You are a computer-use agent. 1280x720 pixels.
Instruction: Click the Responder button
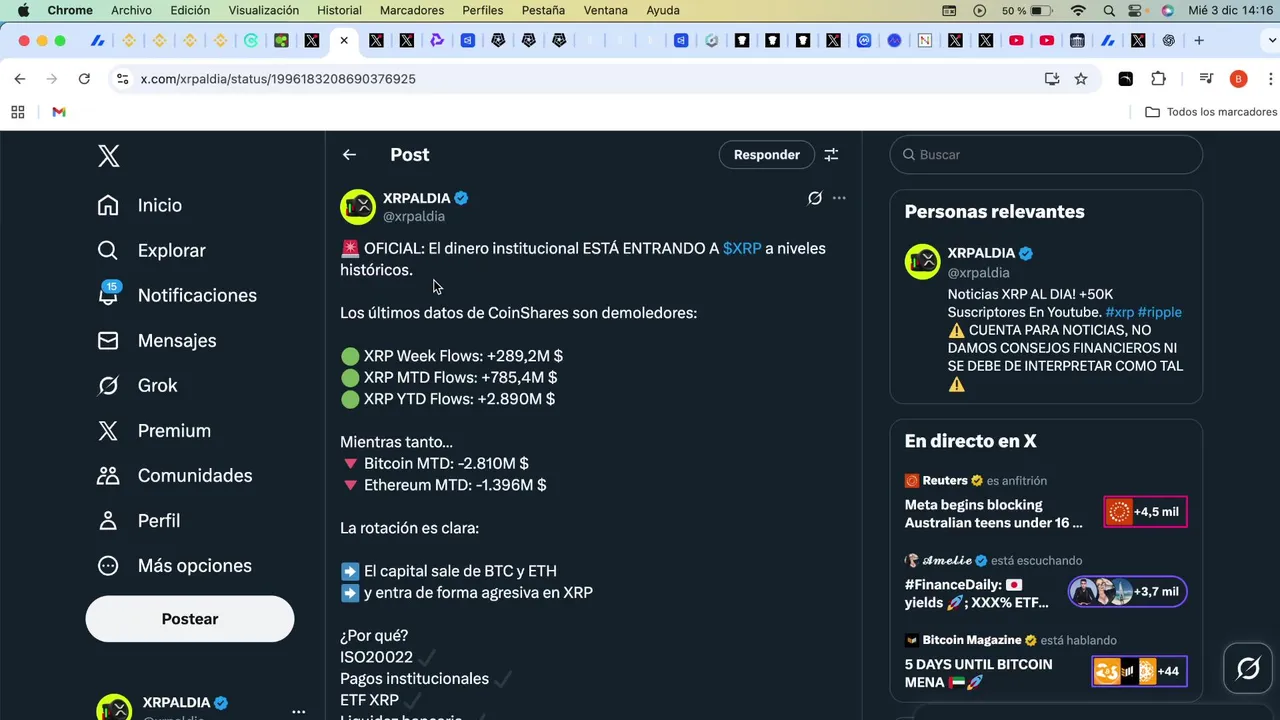click(x=767, y=155)
